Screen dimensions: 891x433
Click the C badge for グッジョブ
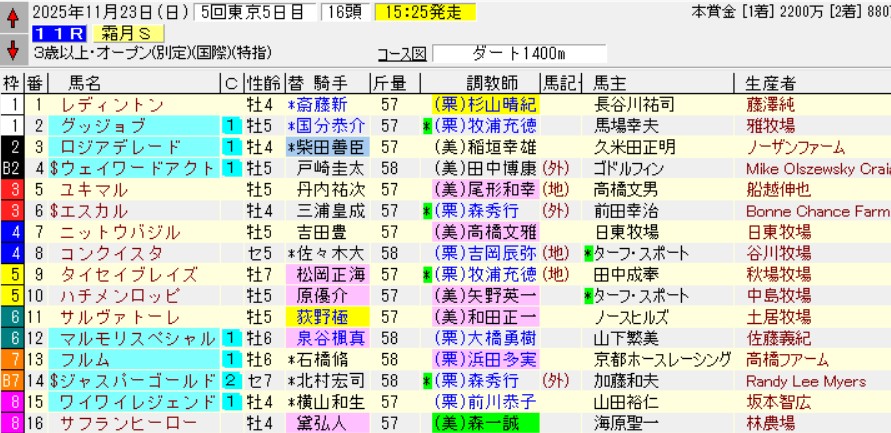pos(229,126)
